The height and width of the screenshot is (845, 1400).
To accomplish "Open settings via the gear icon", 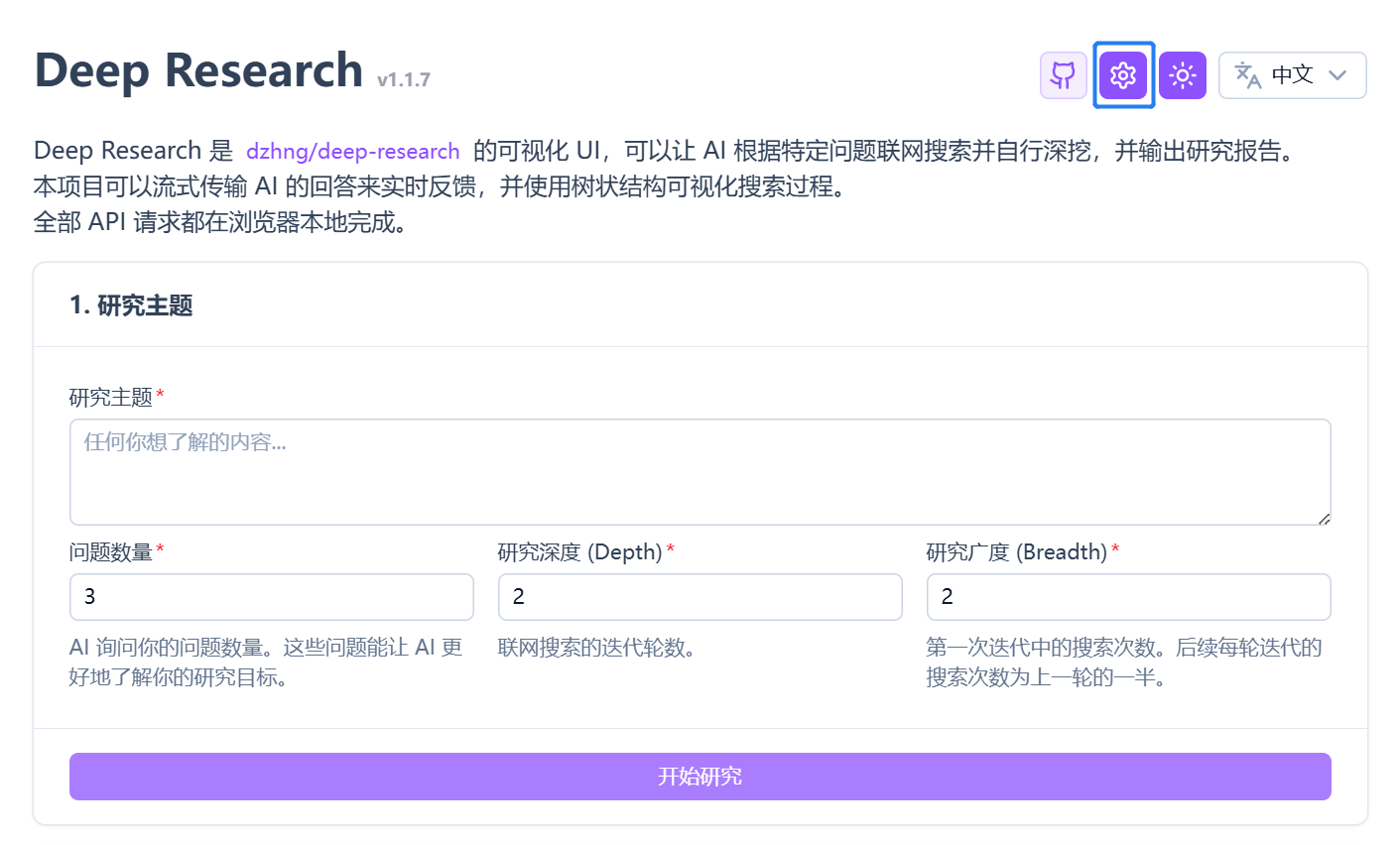I will pyautogui.click(x=1123, y=75).
